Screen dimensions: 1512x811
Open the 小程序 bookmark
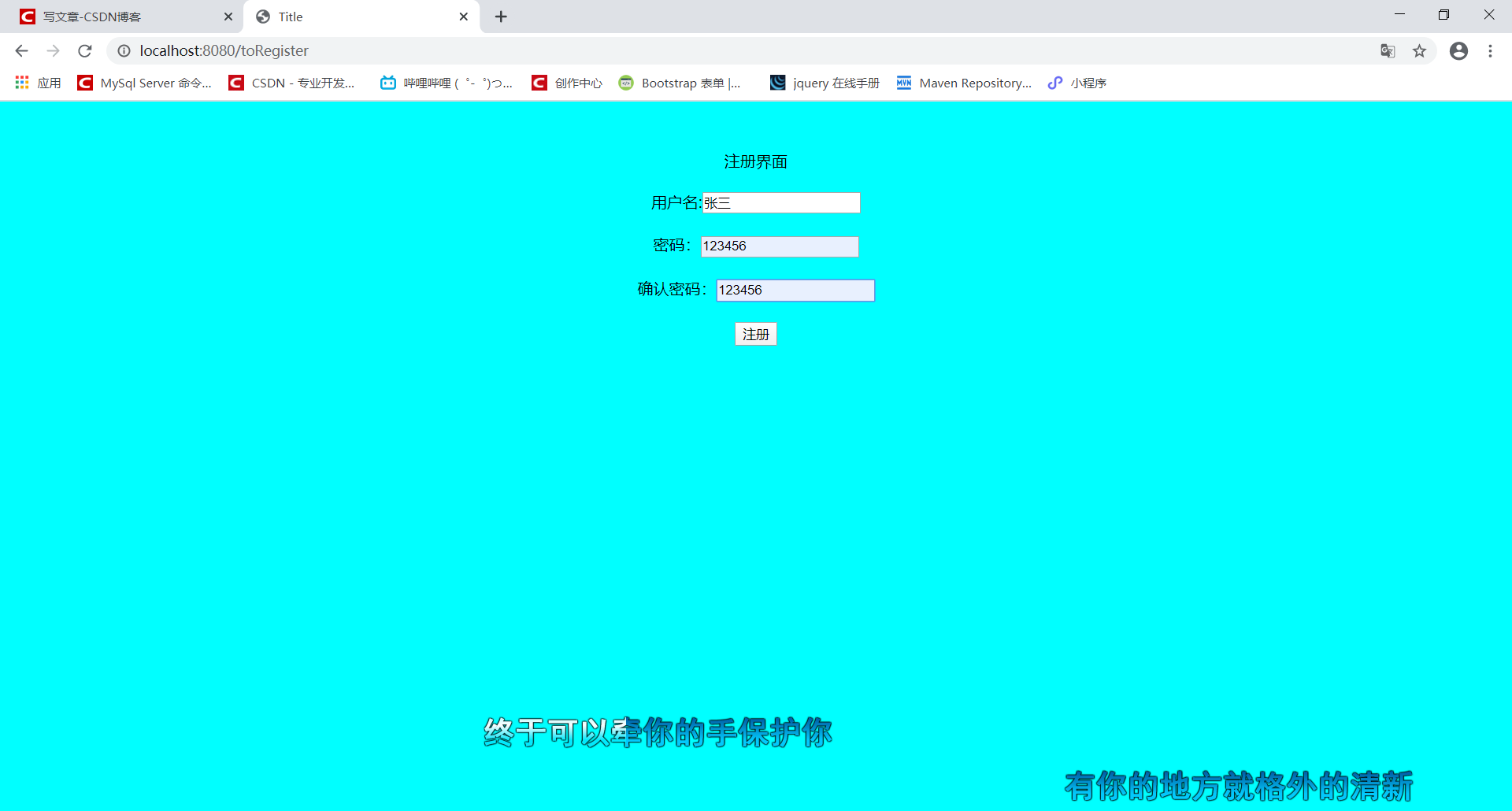click(x=1077, y=83)
